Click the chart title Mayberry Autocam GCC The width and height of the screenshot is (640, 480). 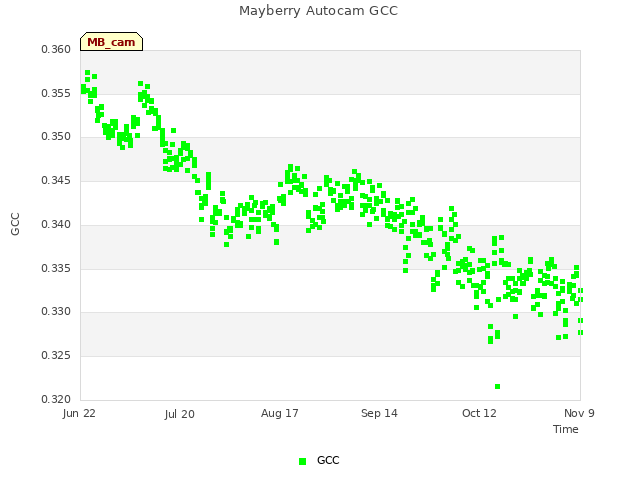click(x=318, y=11)
